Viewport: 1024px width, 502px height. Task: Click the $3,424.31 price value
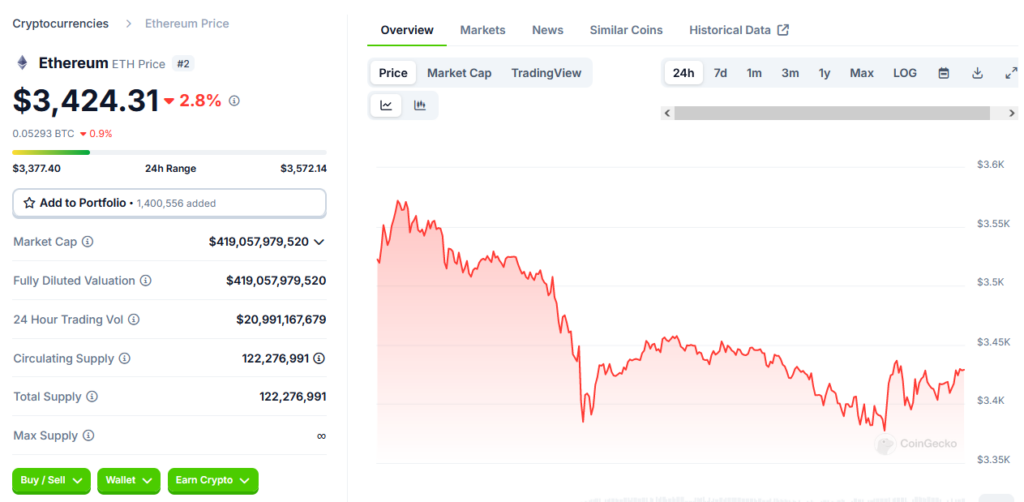click(x=86, y=101)
